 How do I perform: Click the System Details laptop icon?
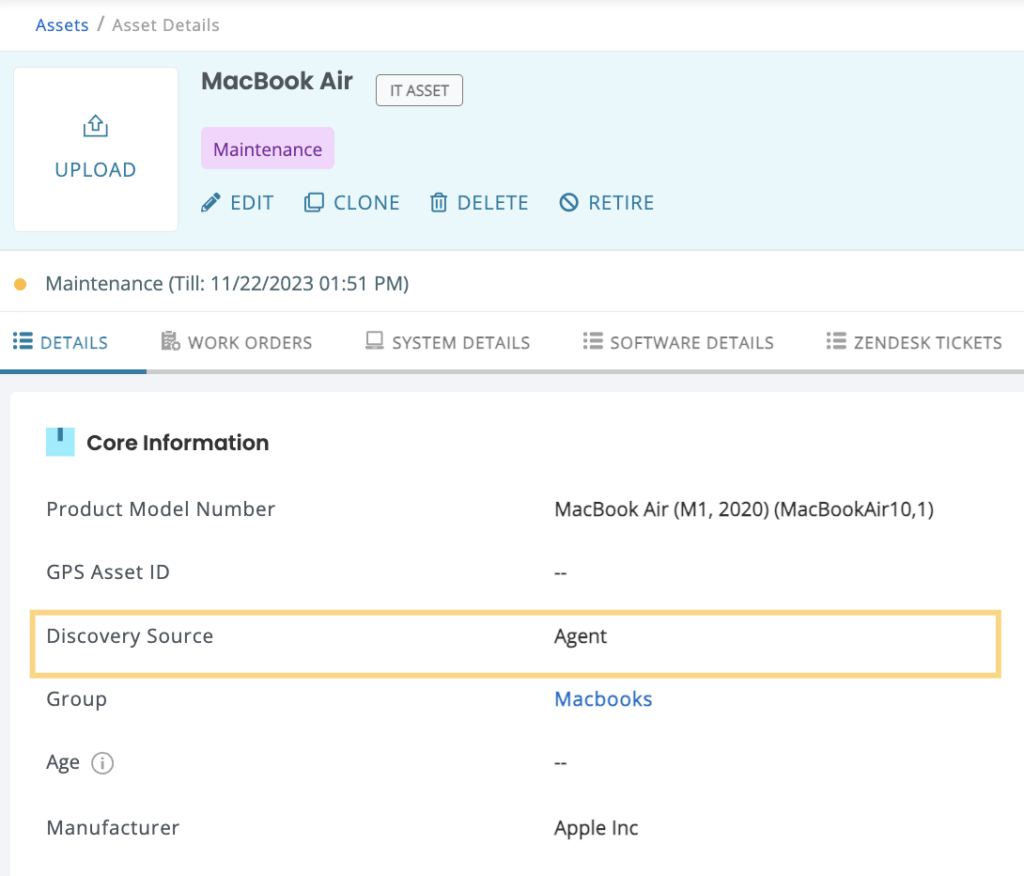point(374,341)
